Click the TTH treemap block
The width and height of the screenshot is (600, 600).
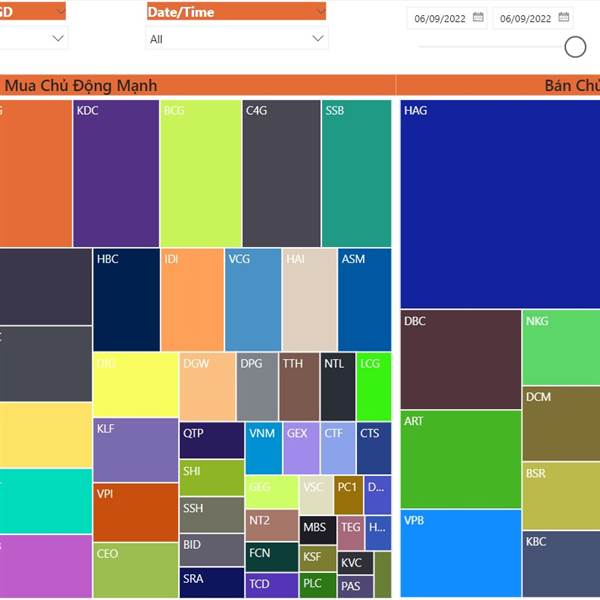[x=299, y=386]
